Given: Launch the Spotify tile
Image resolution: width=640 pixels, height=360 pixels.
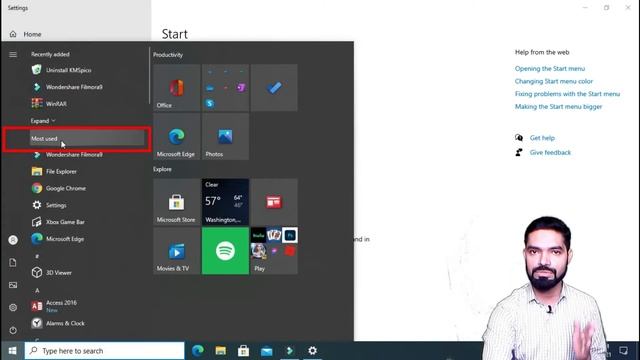Looking at the screenshot, I should click(225, 251).
